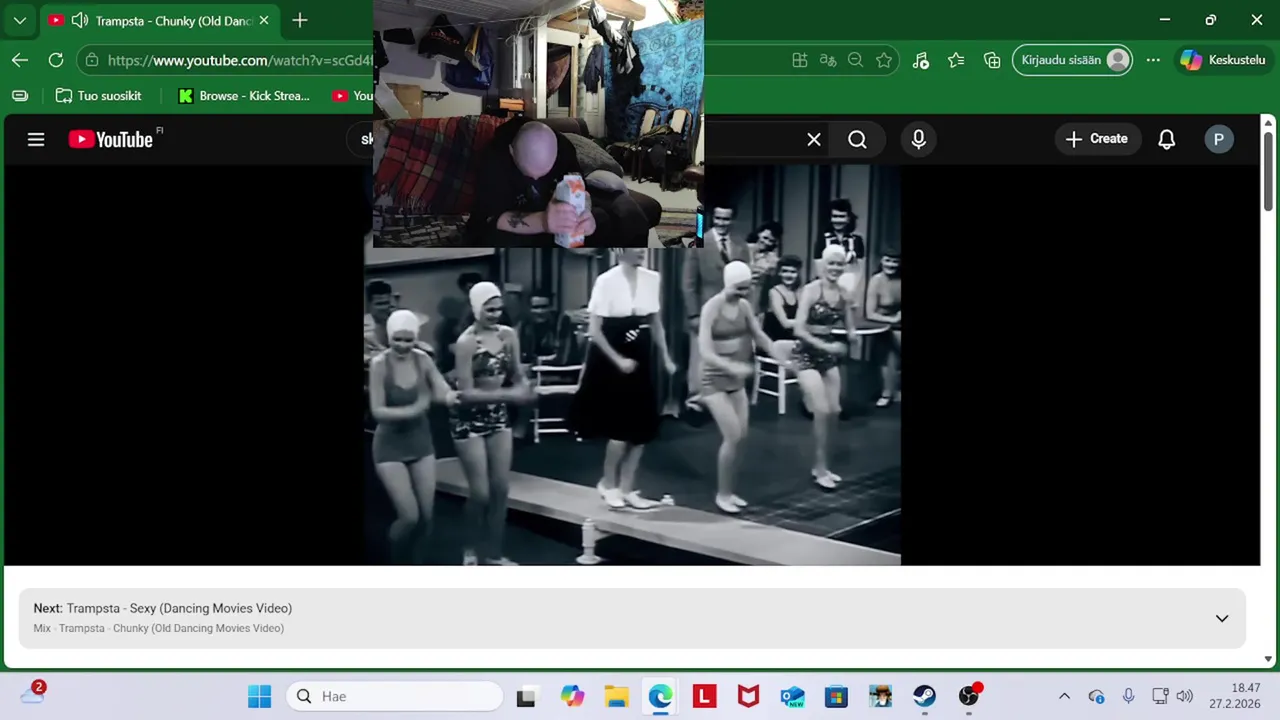Open the YouTube guide hamburger menu
This screenshot has width=1280, height=720.
coord(36,140)
